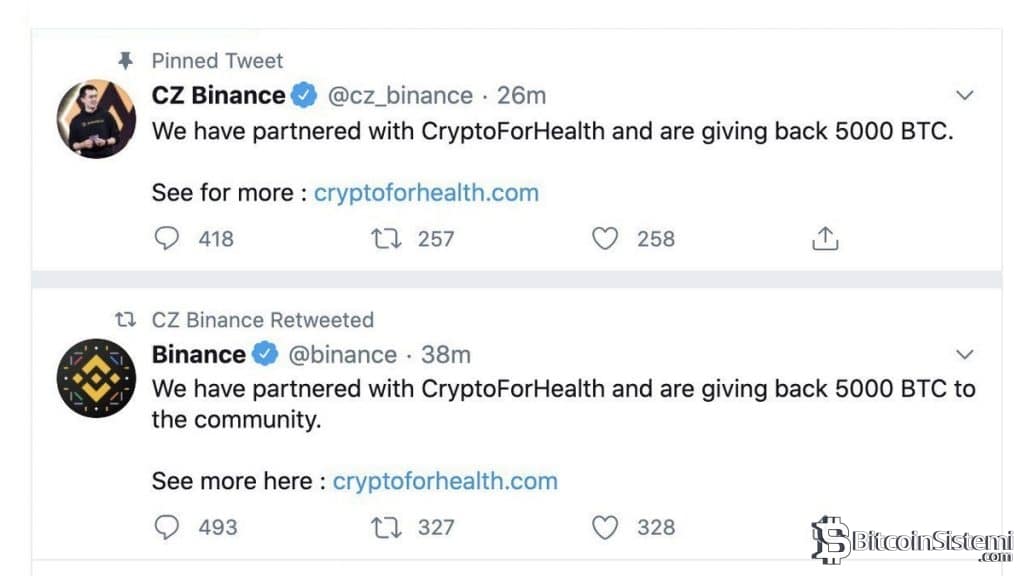Open the @cz_binance handle
1024x576 pixels.
tap(400, 96)
